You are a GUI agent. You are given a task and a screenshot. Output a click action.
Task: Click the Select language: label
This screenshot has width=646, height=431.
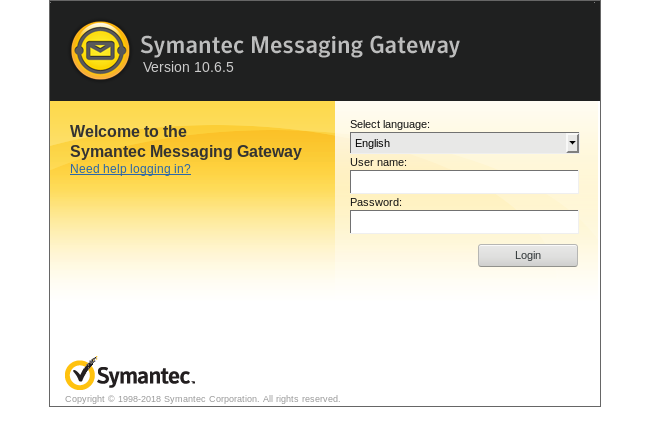tap(390, 124)
